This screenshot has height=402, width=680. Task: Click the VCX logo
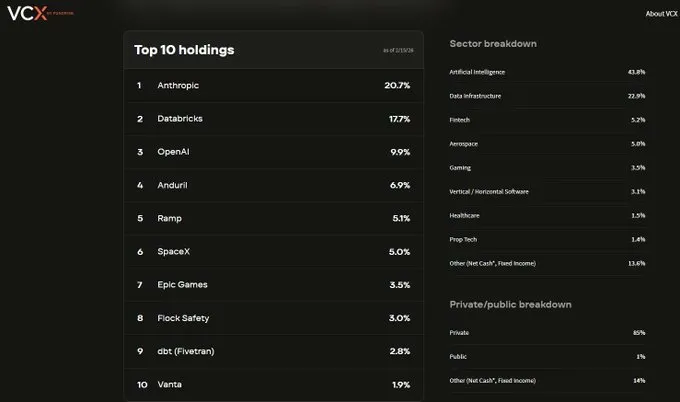pyautogui.click(x=40, y=13)
